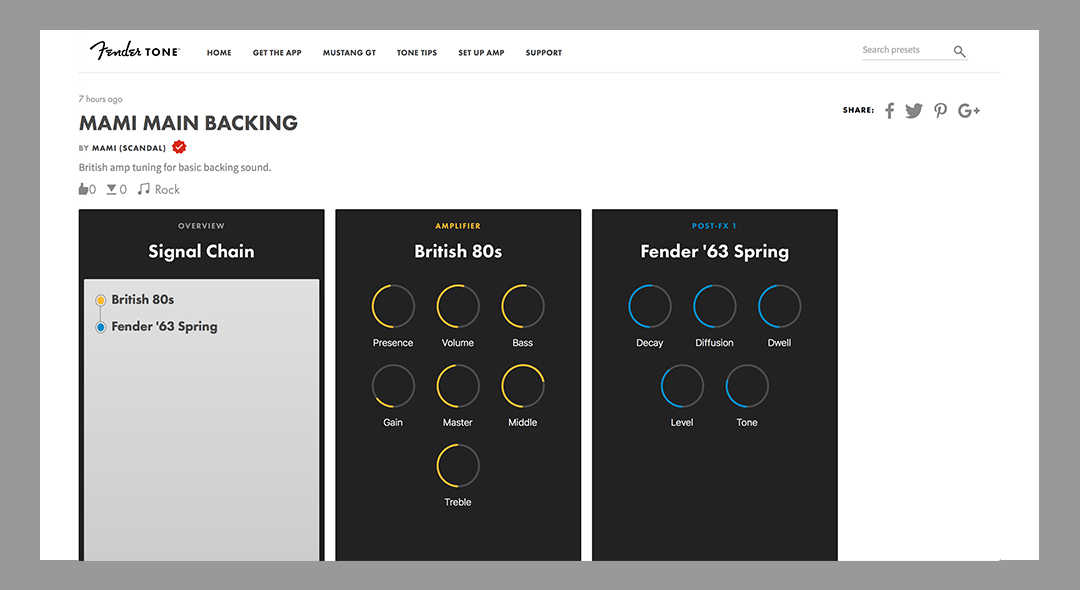
Task: Click the Volume knob
Action: 457,306
